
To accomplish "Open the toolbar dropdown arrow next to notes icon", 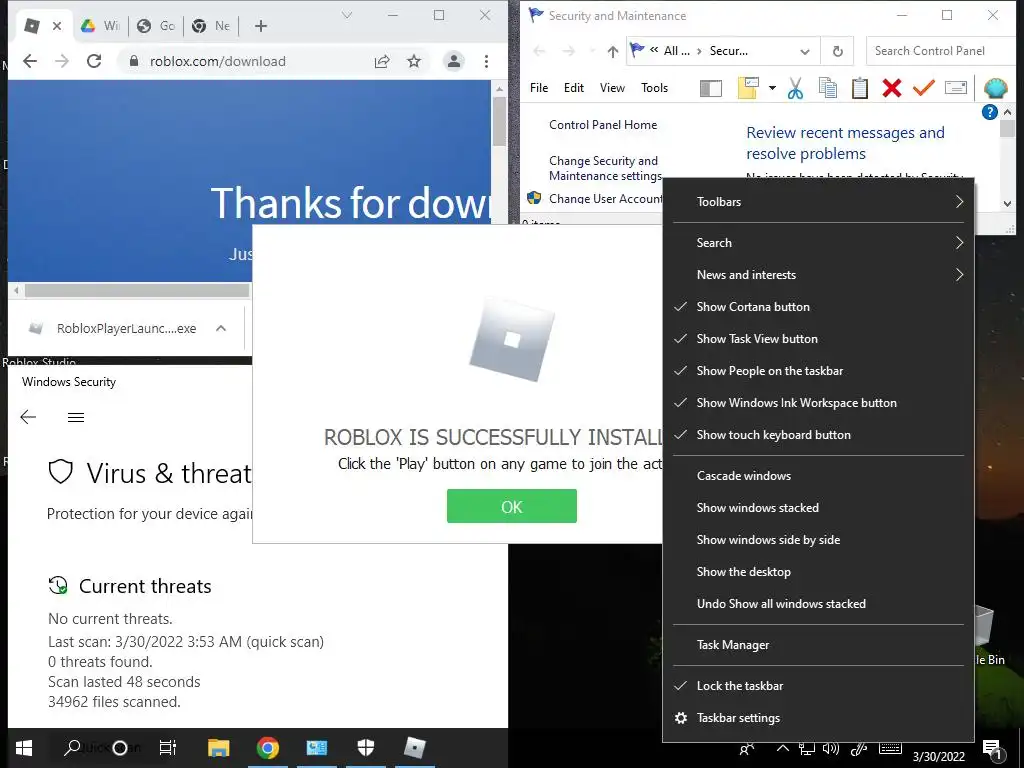I will tap(772, 88).
